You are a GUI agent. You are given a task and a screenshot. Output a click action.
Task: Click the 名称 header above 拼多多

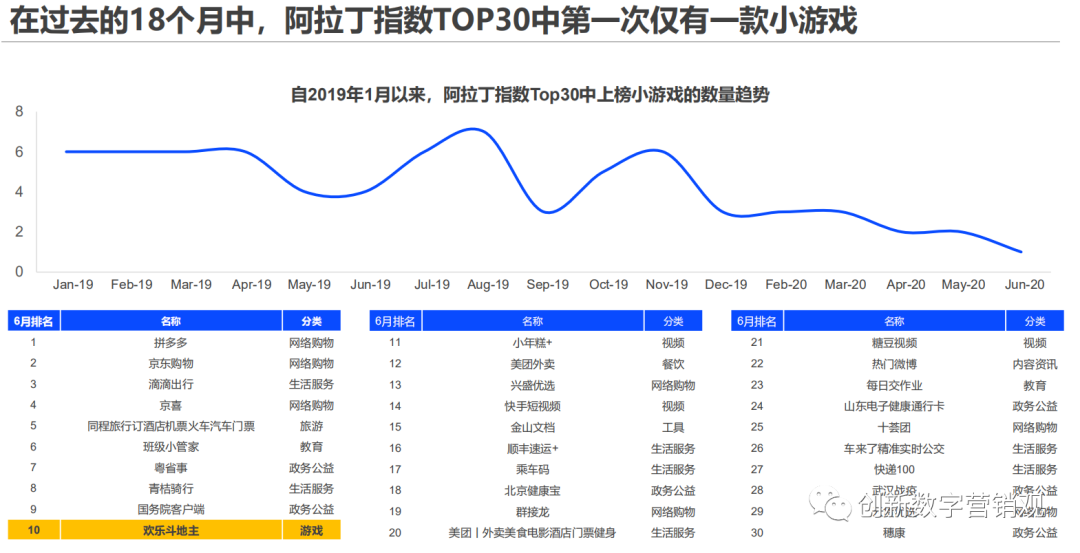point(171,321)
